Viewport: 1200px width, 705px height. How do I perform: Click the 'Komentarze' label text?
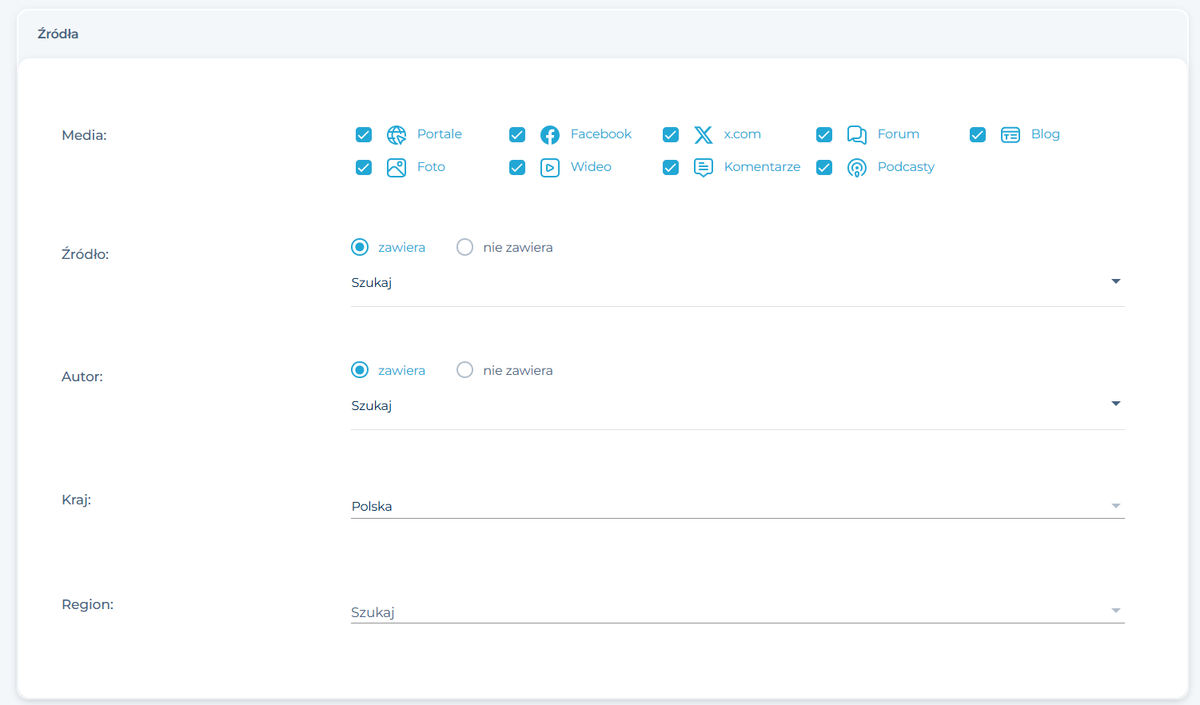point(762,167)
